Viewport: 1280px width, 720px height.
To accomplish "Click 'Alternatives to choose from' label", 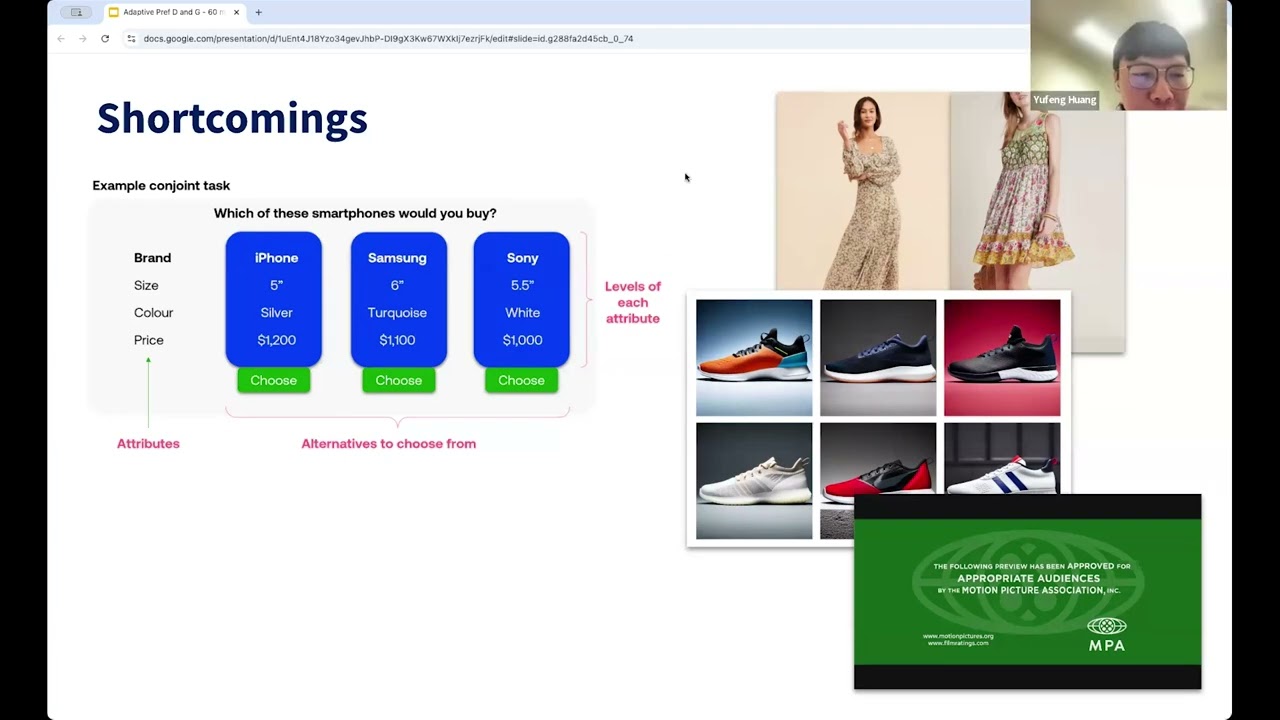I will click(389, 443).
